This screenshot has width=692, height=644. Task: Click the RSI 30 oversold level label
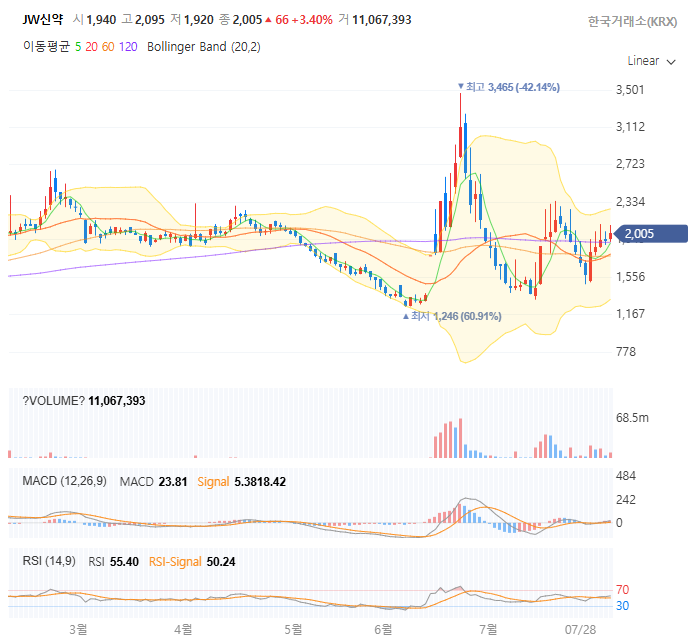coord(622,606)
